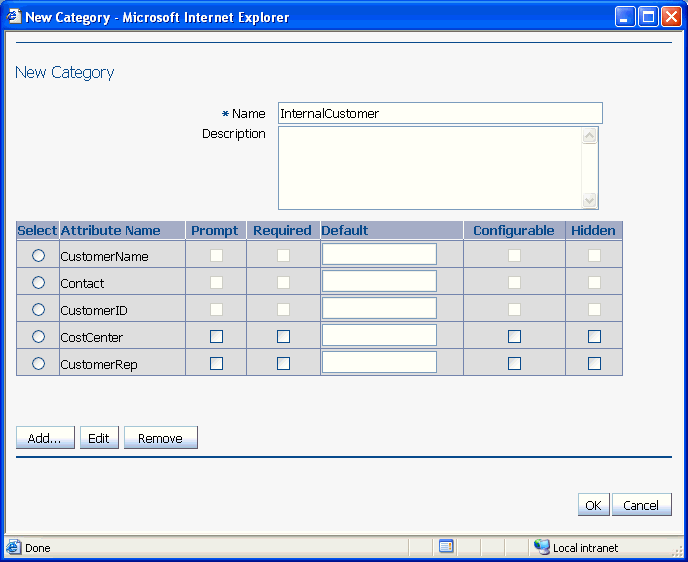Viewport: 688px width, 562px height.
Task: Click the Edit button
Action: (99, 438)
